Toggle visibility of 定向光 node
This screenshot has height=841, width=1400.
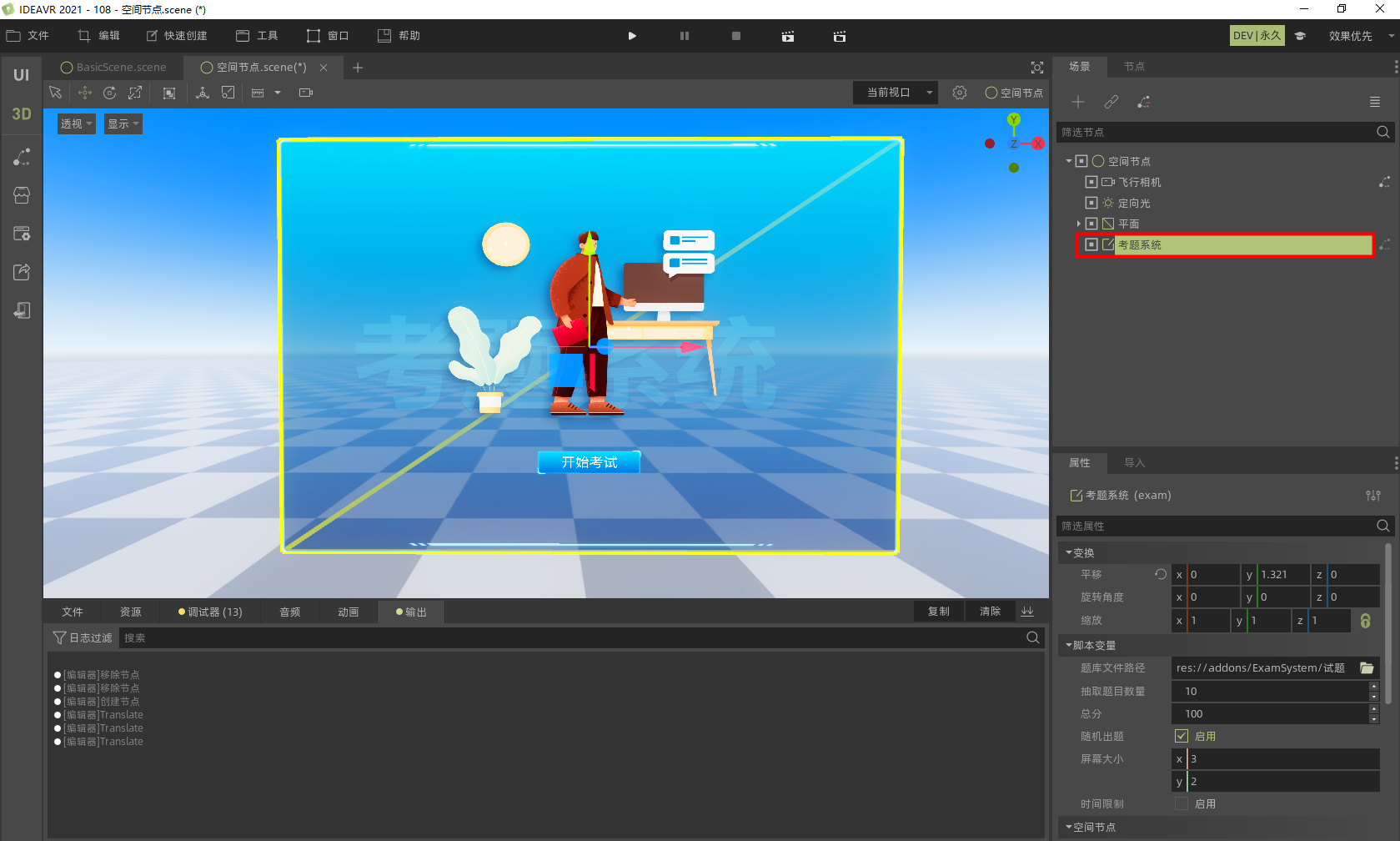point(1091,203)
